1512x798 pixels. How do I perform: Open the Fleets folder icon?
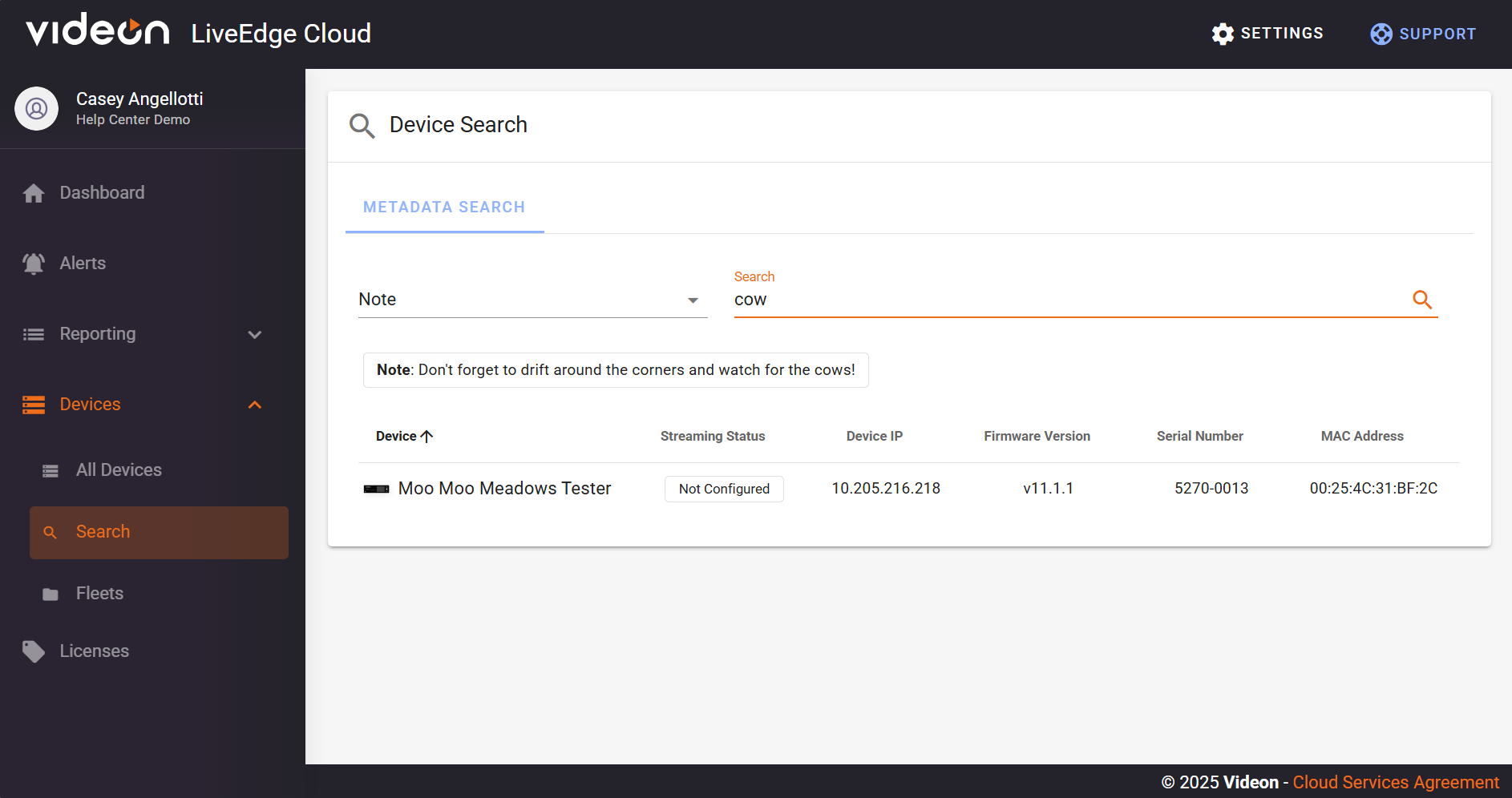coord(50,593)
